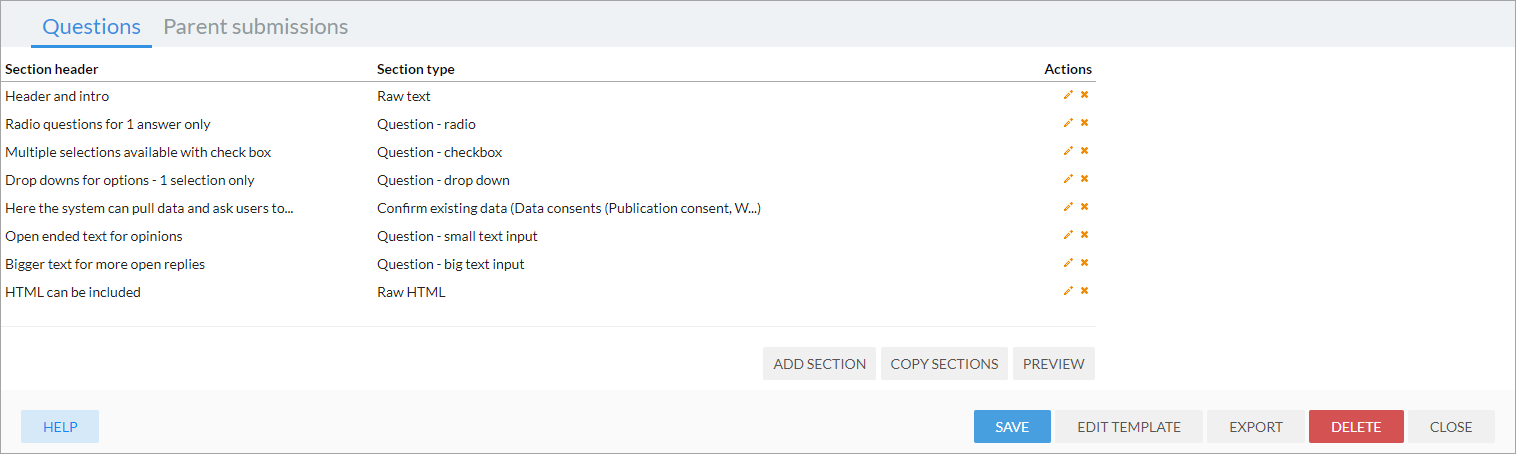1516x454 pixels.
Task: Click the Add Section button
Action: pyautogui.click(x=820, y=364)
